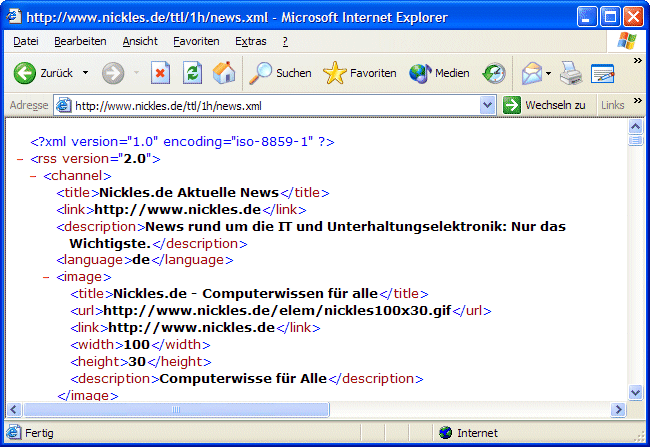
Task: Open the Zurück history dropdown arrow
Action: (85, 73)
